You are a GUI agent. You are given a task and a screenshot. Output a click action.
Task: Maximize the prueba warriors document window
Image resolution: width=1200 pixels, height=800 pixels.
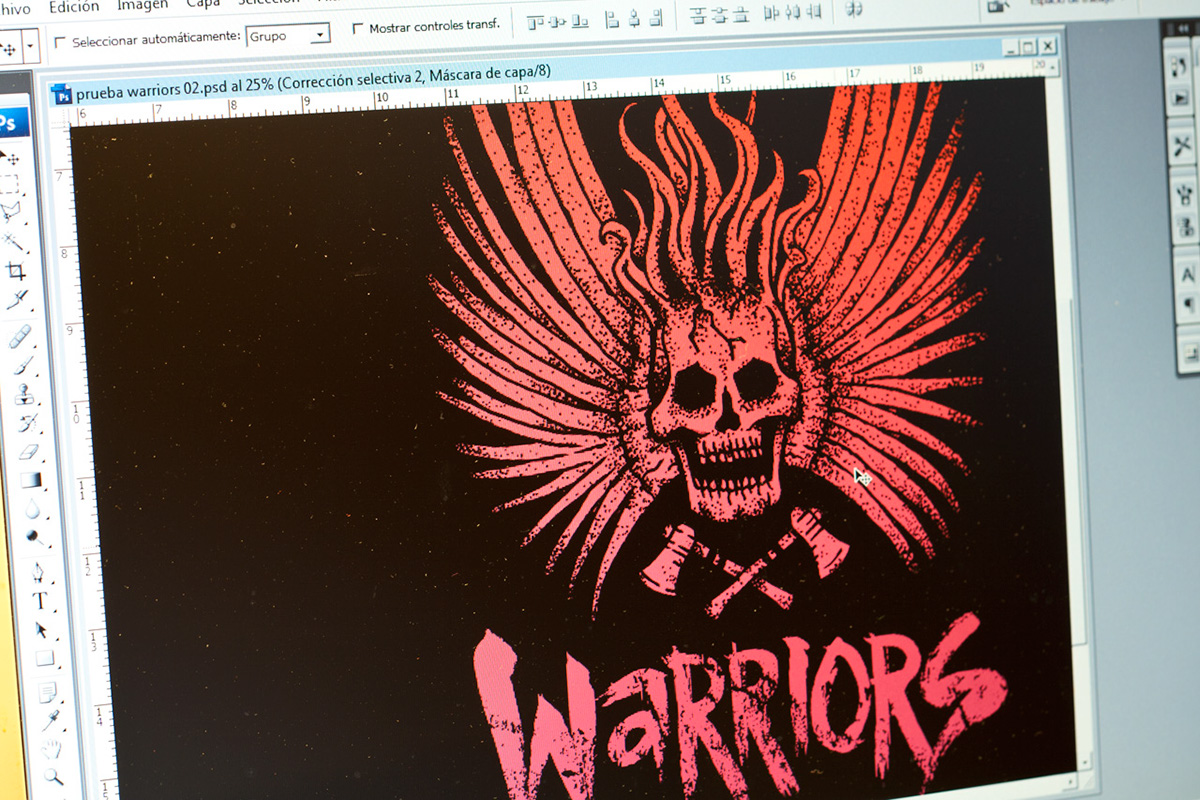(x=1028, y=46)
